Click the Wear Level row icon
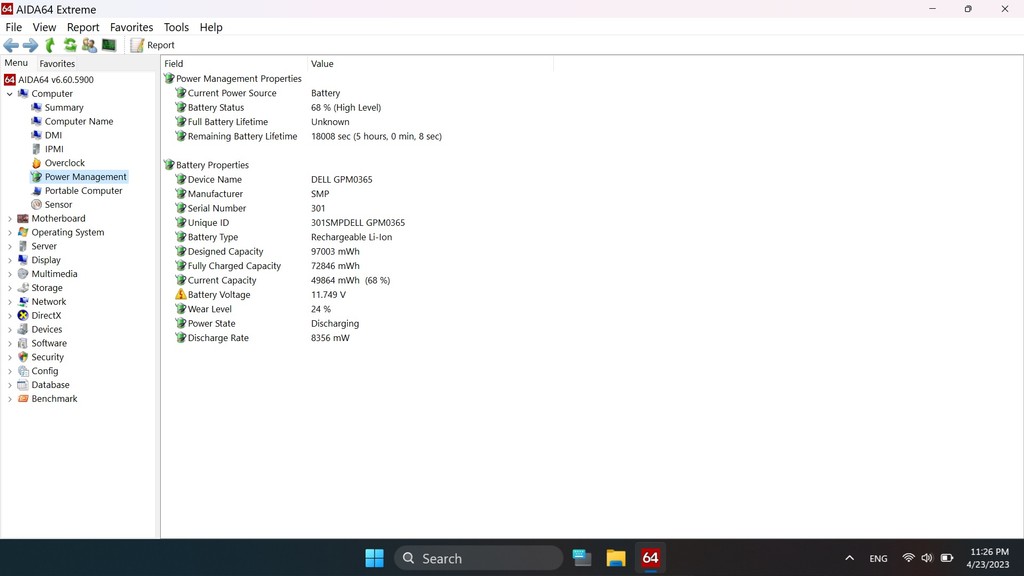The width and height of the screenshot is (1024, 576). [x=181, y=309]
